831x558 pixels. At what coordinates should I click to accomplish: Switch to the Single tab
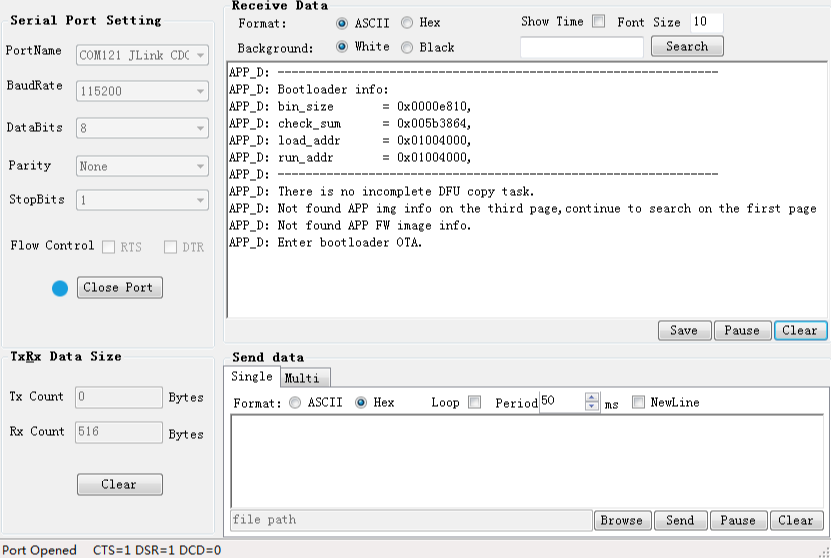click(251, 377)
